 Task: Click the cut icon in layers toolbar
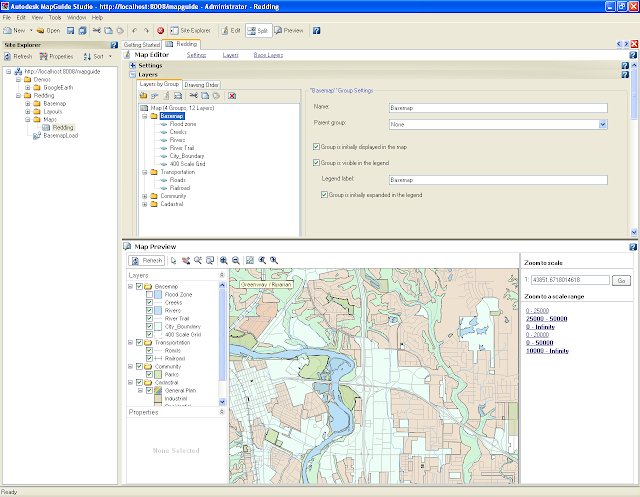coord(193,96)
